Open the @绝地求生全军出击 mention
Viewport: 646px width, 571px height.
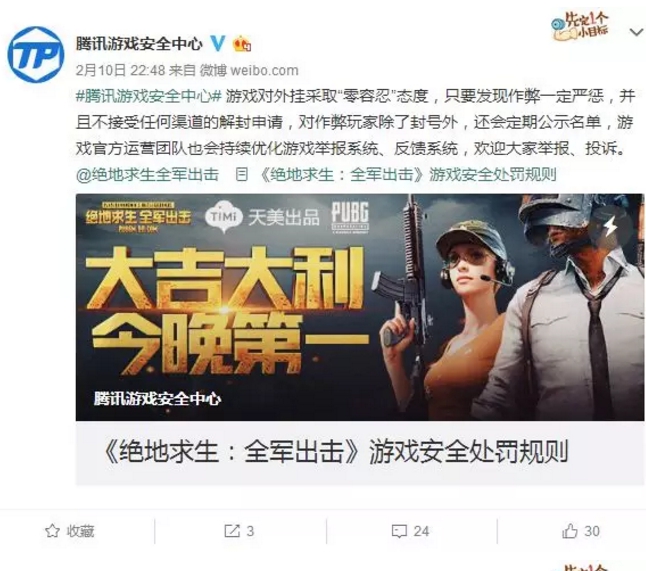pos(147,175)
